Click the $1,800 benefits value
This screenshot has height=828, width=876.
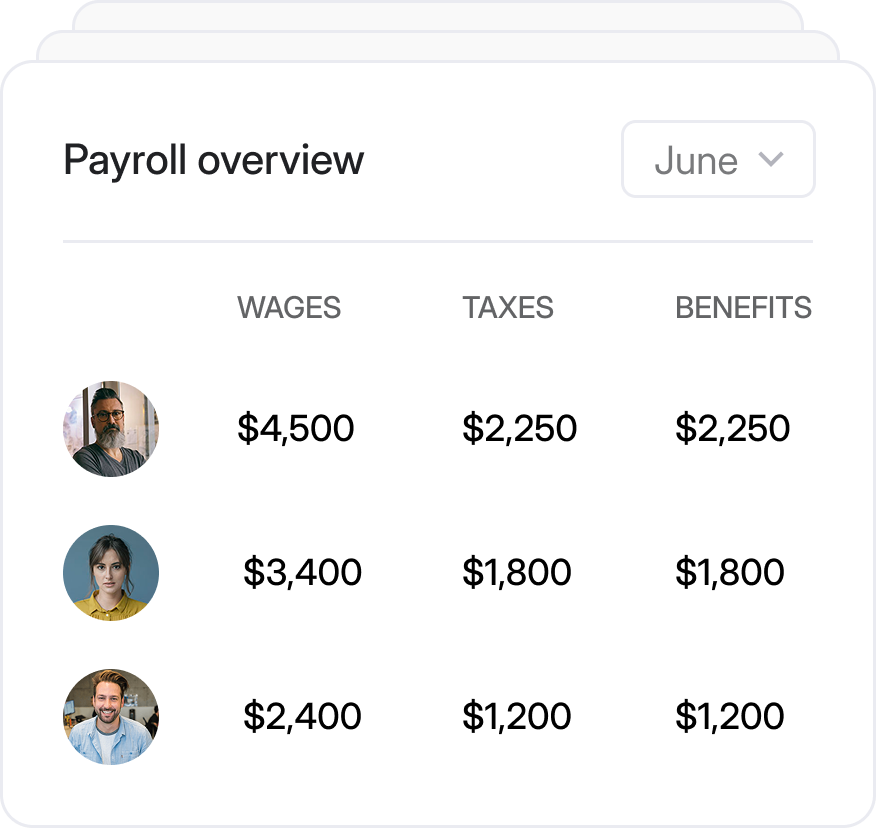pyautogui.click(x=730, y=573)
